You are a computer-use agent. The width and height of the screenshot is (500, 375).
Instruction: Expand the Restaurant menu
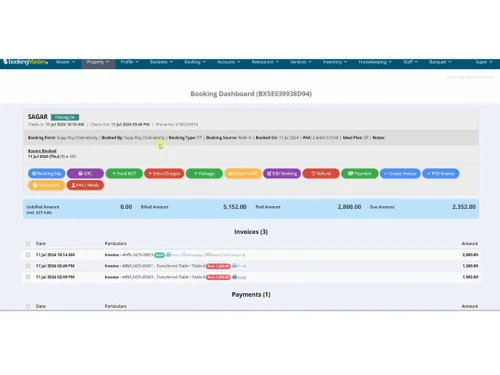coord(265,62)
